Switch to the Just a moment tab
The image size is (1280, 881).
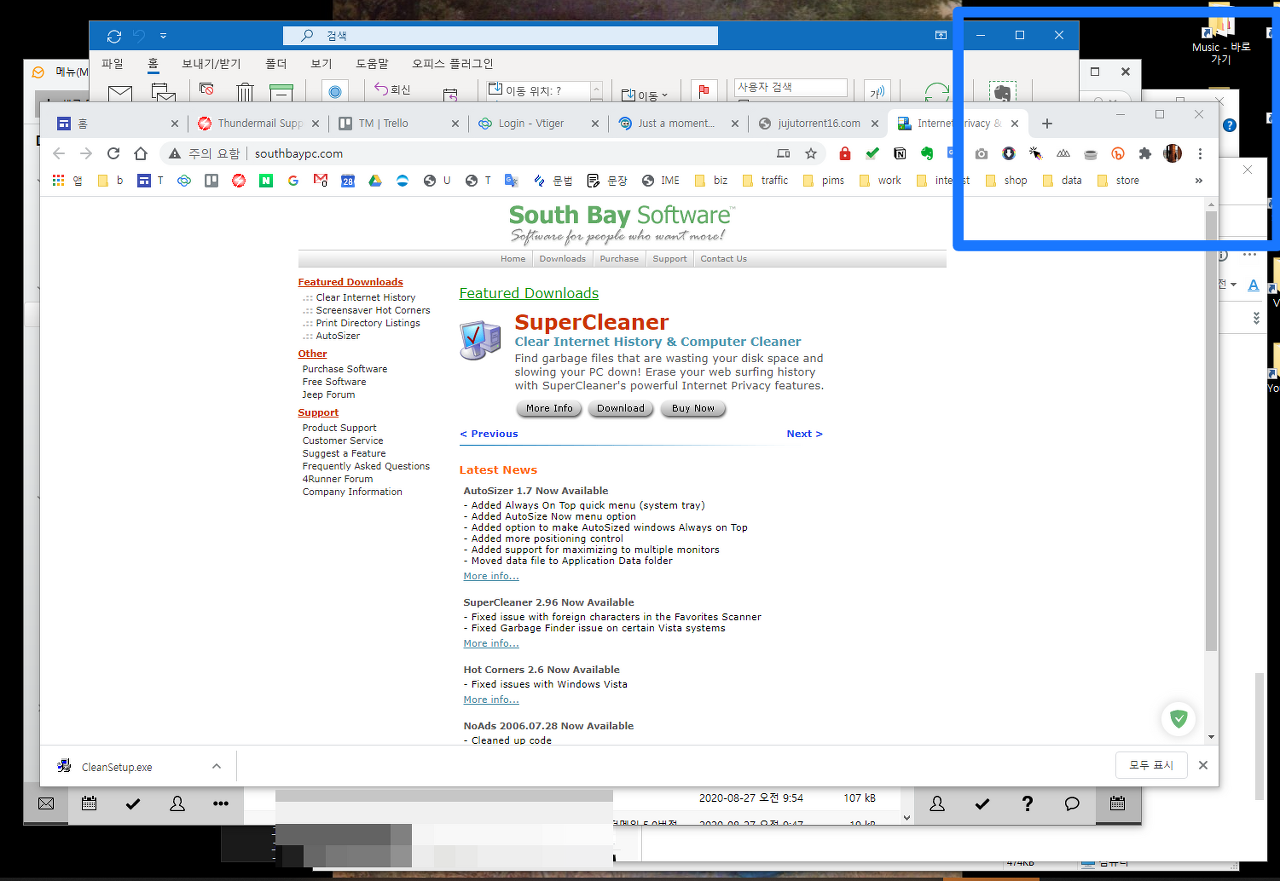coord(679,123)
